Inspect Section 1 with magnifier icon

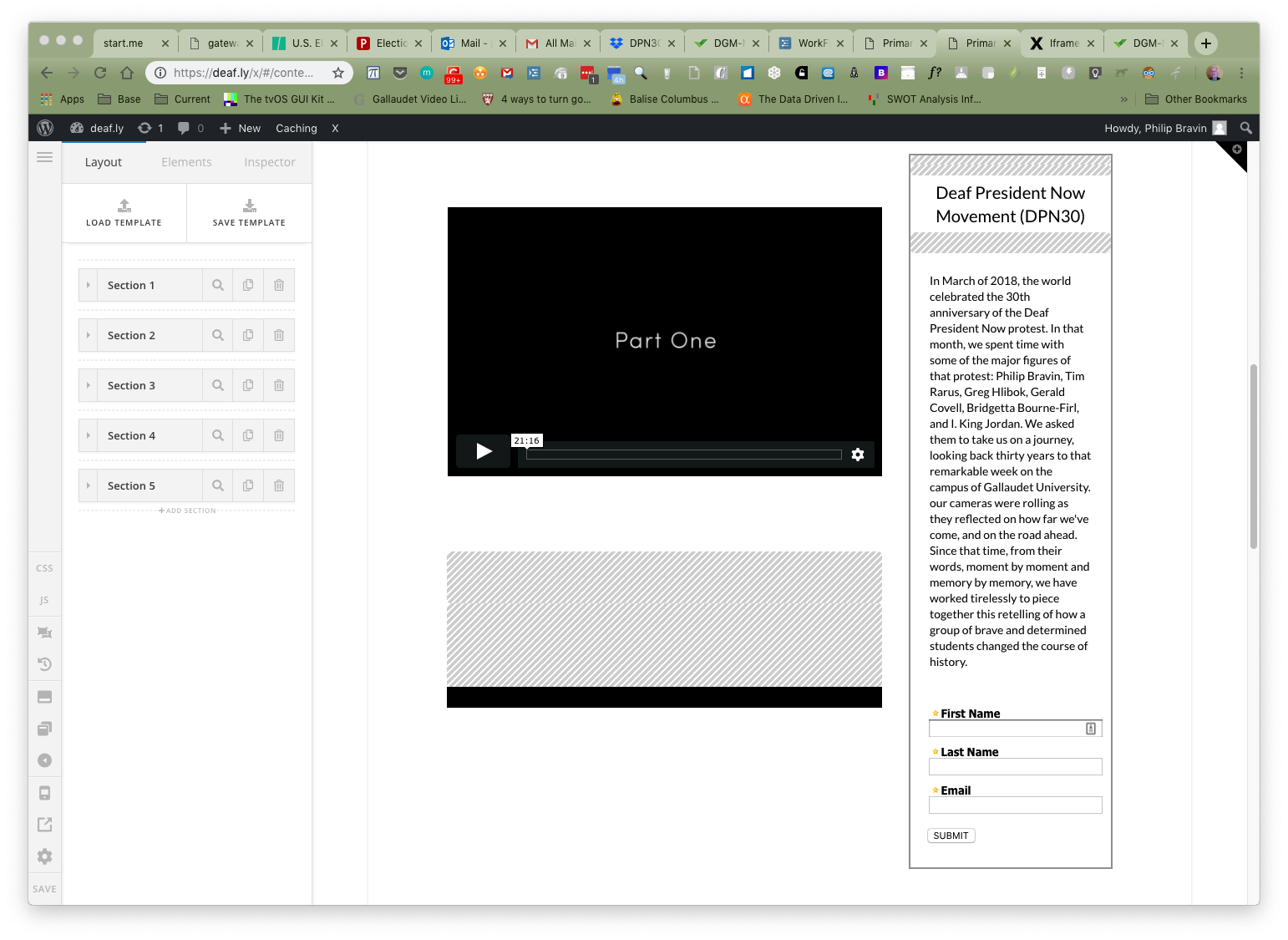click(x=218, y=285)
